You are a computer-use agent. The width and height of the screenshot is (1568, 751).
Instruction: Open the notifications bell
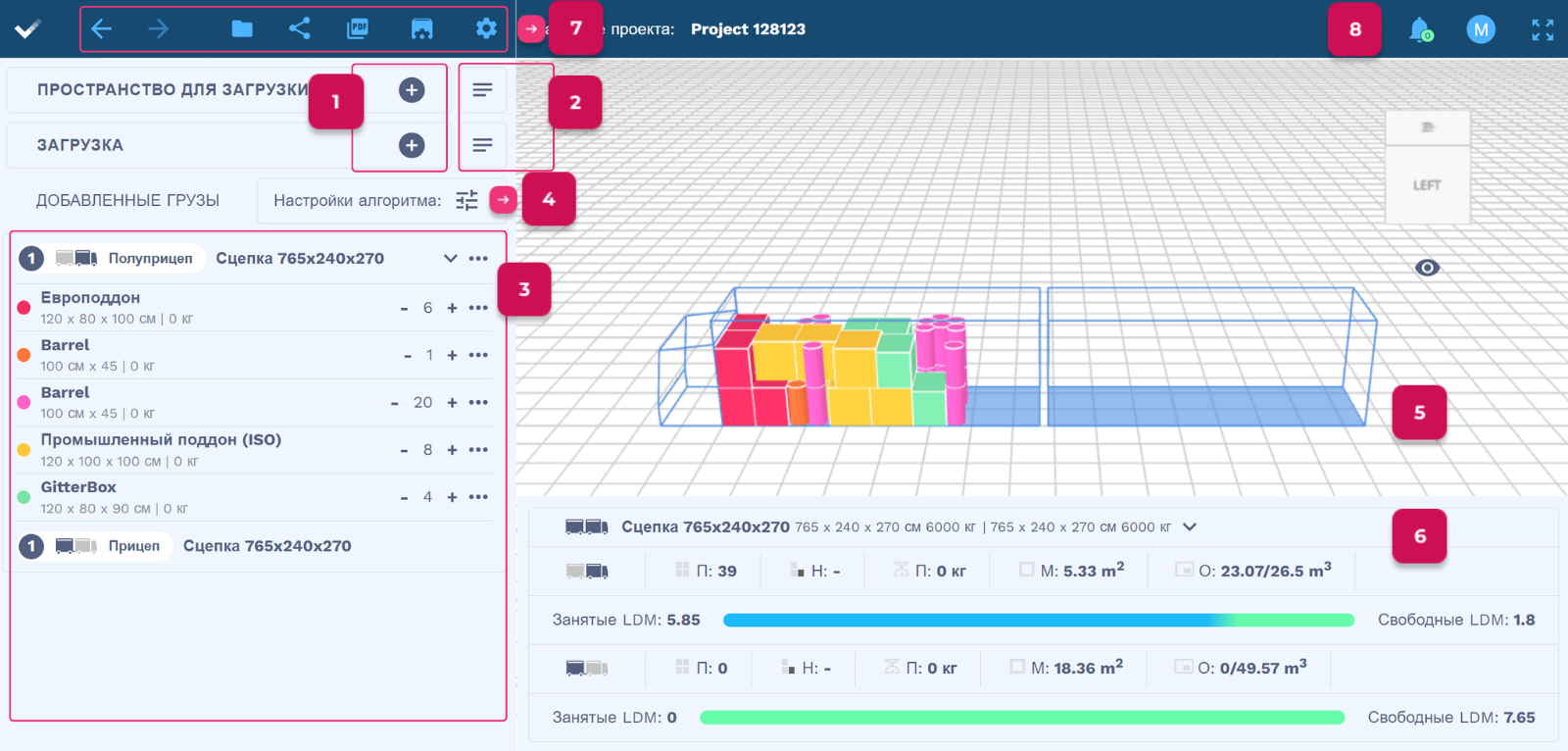click(1419, 29)
